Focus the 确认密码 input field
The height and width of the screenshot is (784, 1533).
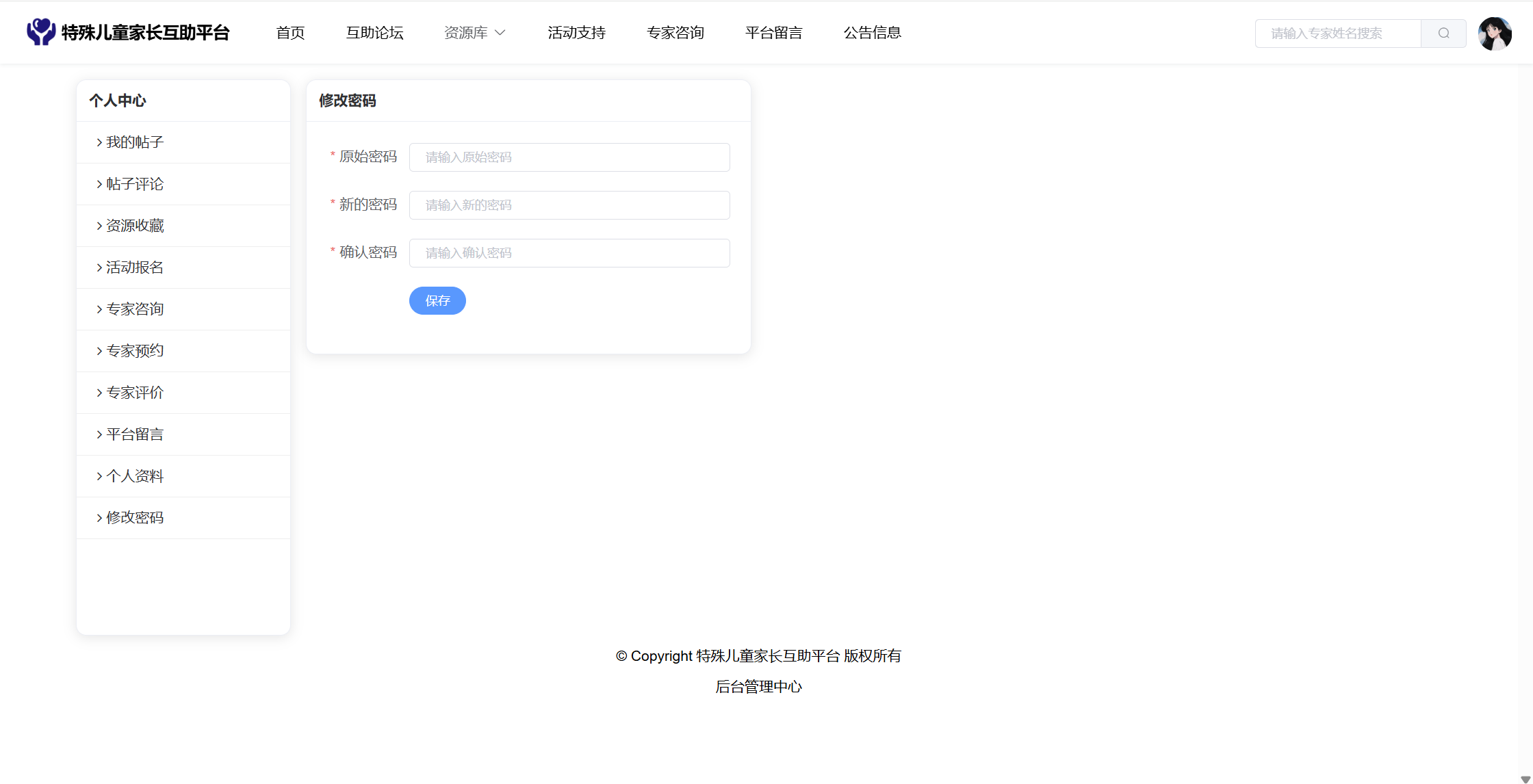pyautogui.click(x=569, y=253)
